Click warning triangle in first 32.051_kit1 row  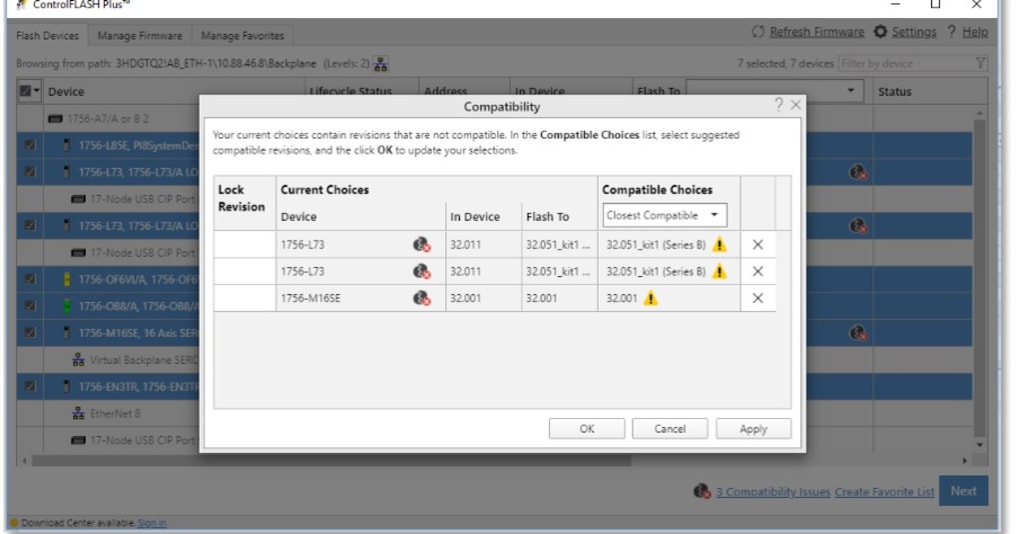click(719, 245)
